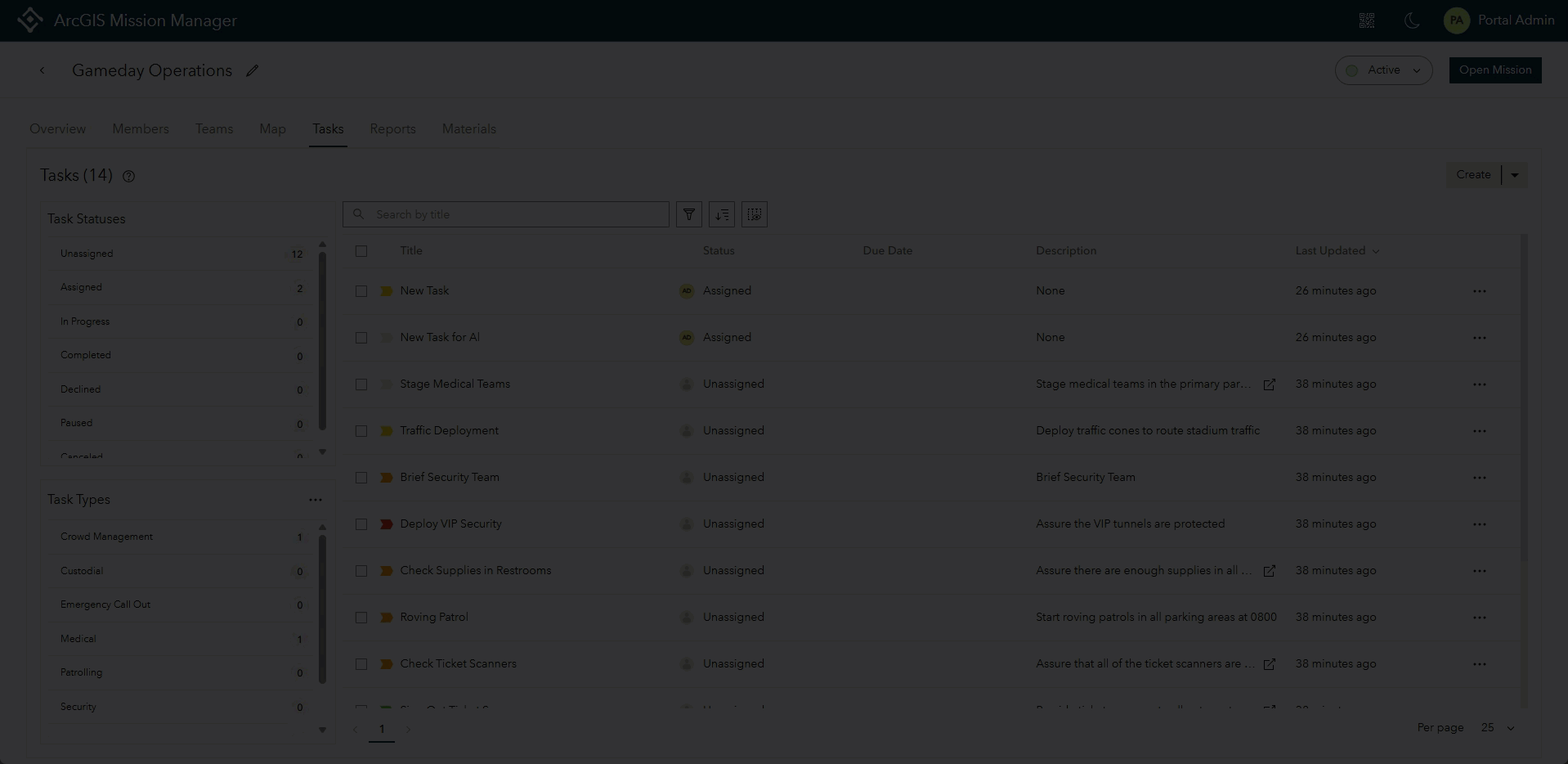This screenshot has height=764, width=1568.
Task: Check the checkbox for New Task
Action: pyautogui.click(x=361, y=290)
